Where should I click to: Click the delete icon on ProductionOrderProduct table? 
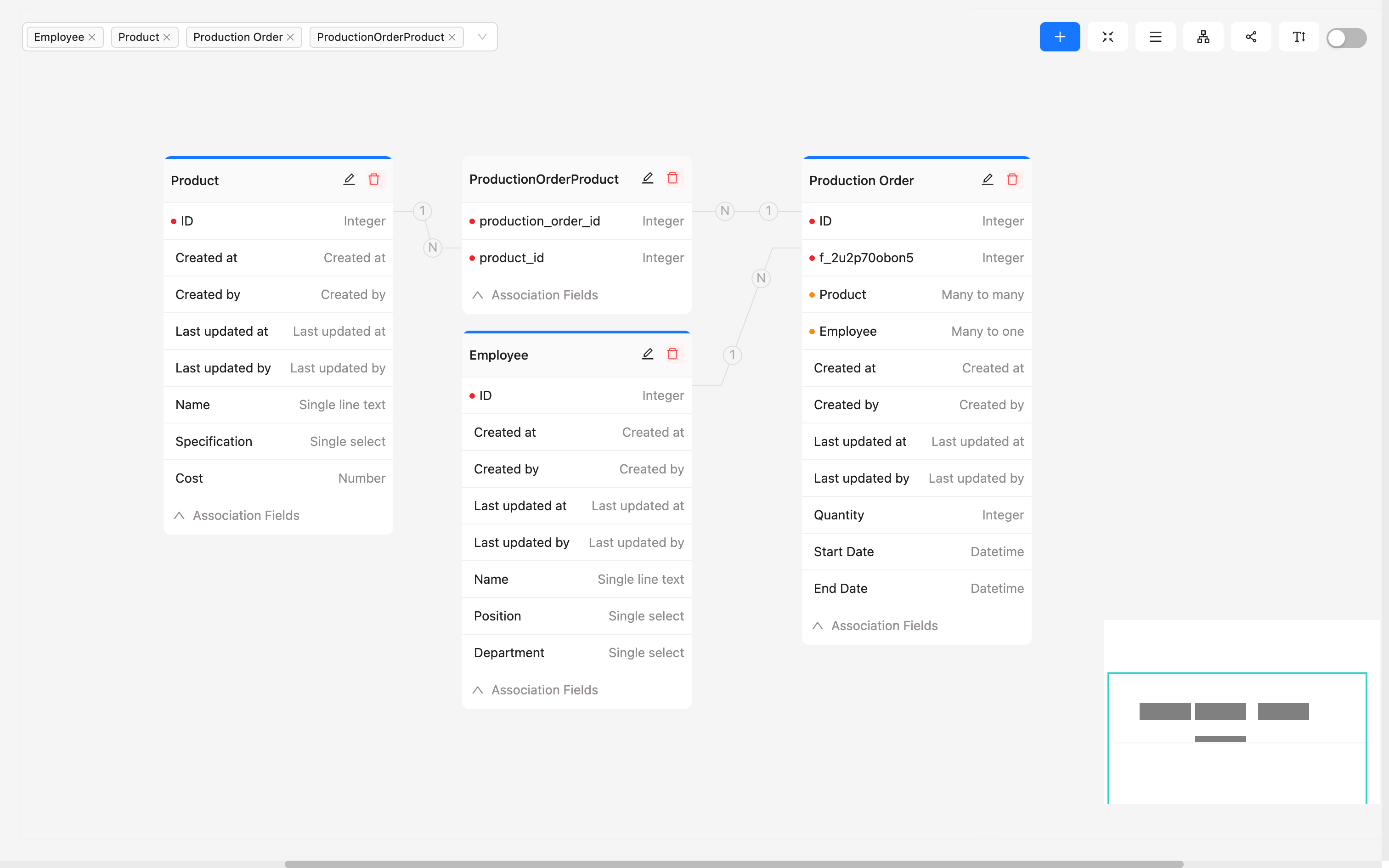point(673,178)
